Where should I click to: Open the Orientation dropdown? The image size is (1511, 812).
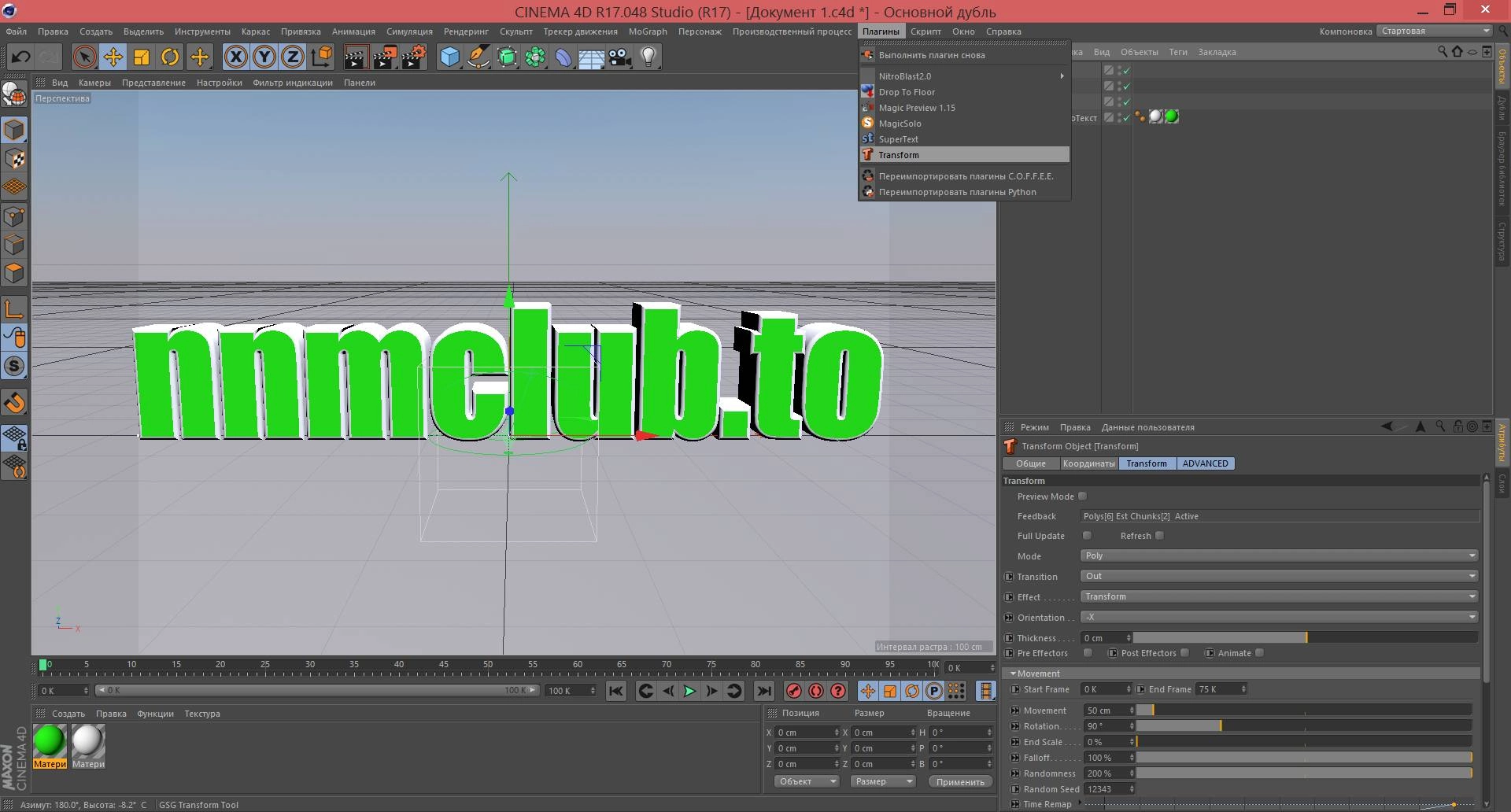click(1280, 618)
